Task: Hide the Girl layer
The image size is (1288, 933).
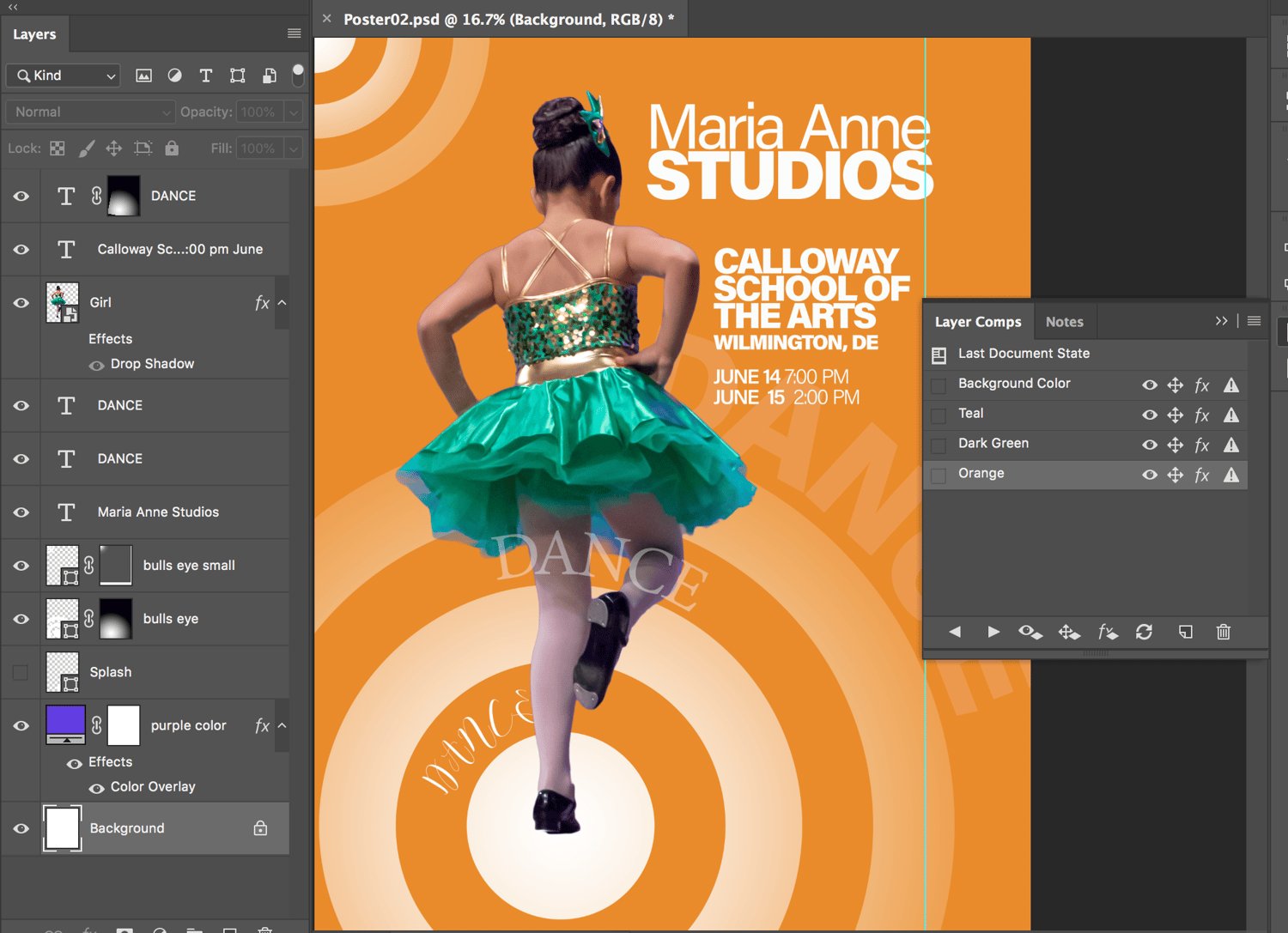Action: [20, 302]
